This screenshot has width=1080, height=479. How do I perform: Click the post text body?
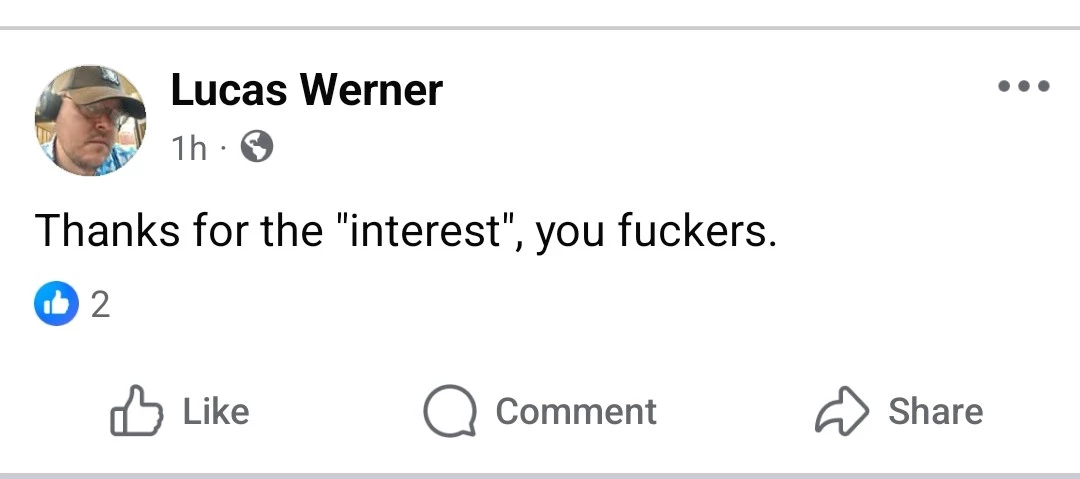tap(405, 232)
